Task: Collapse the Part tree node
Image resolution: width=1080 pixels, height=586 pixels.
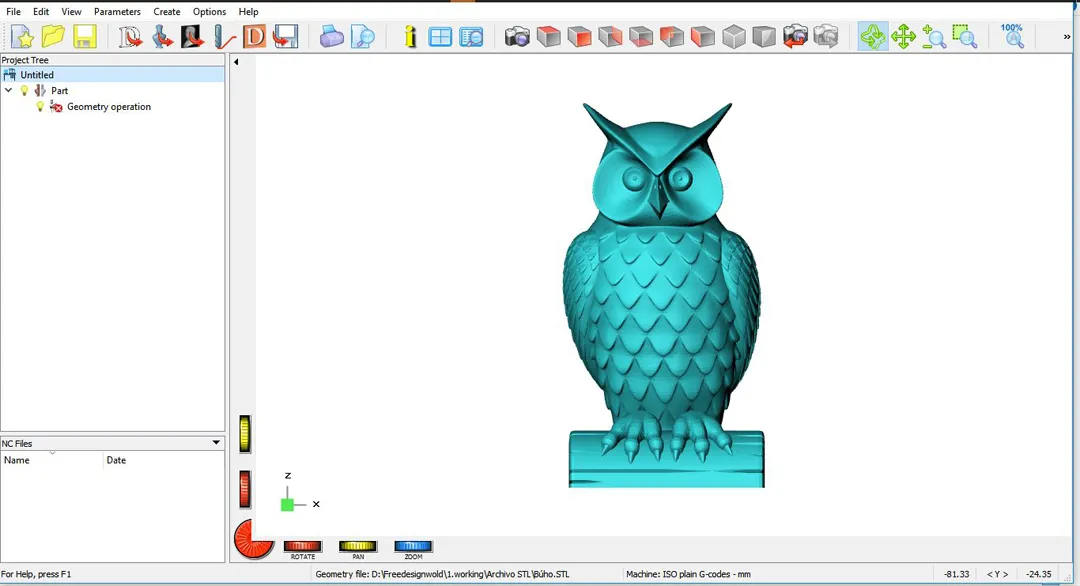Action: (8, 90)
